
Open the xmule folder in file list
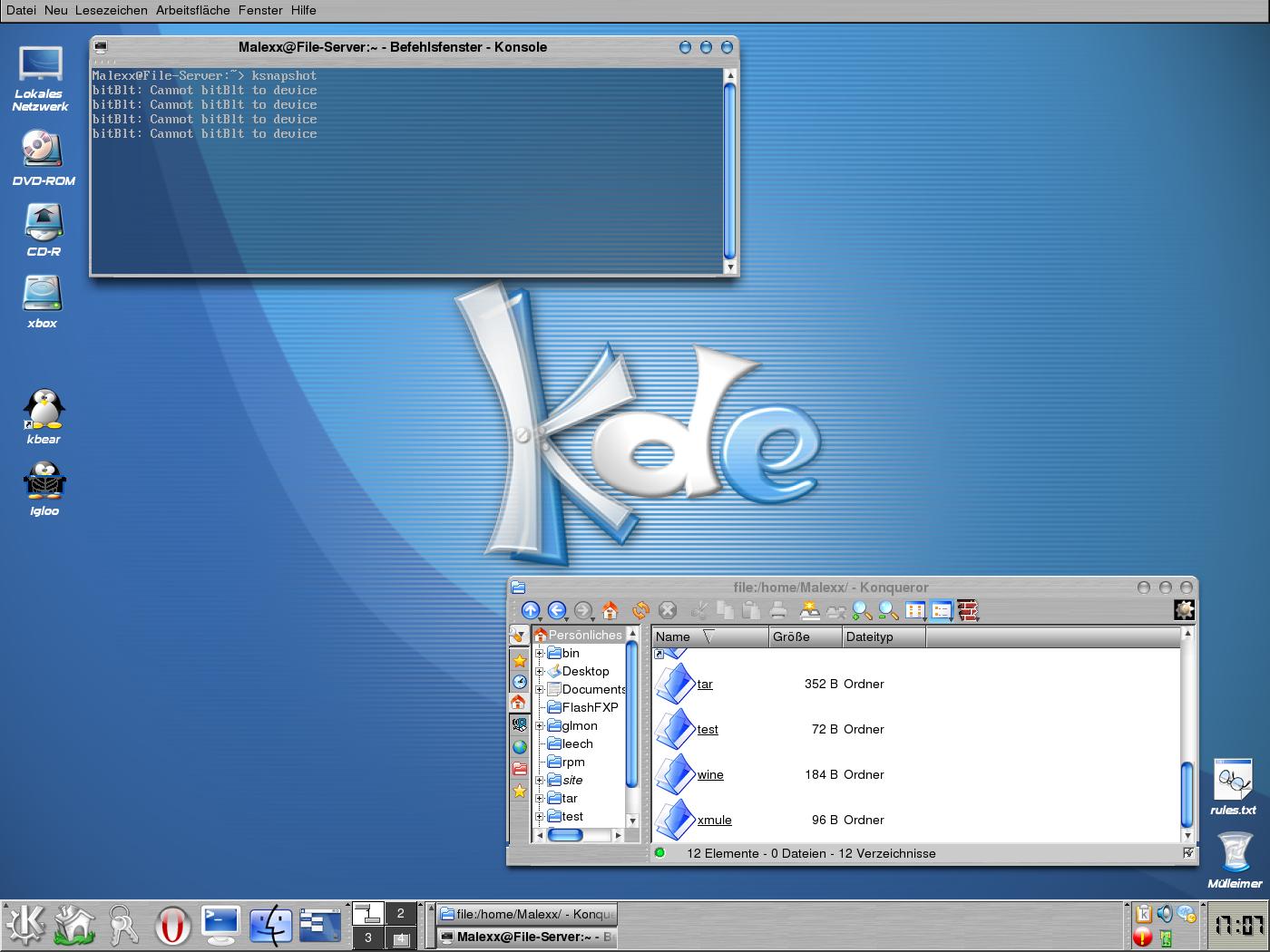[714, 820]
